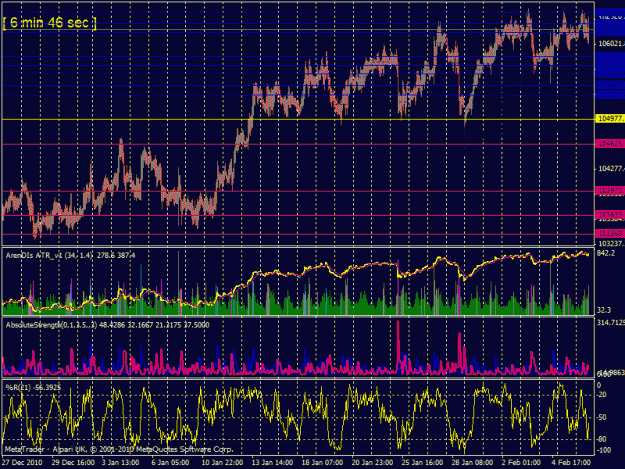The image size is (625, 469).
Task: Click the pink 103633 price level tag
Action: click(610, 214)
